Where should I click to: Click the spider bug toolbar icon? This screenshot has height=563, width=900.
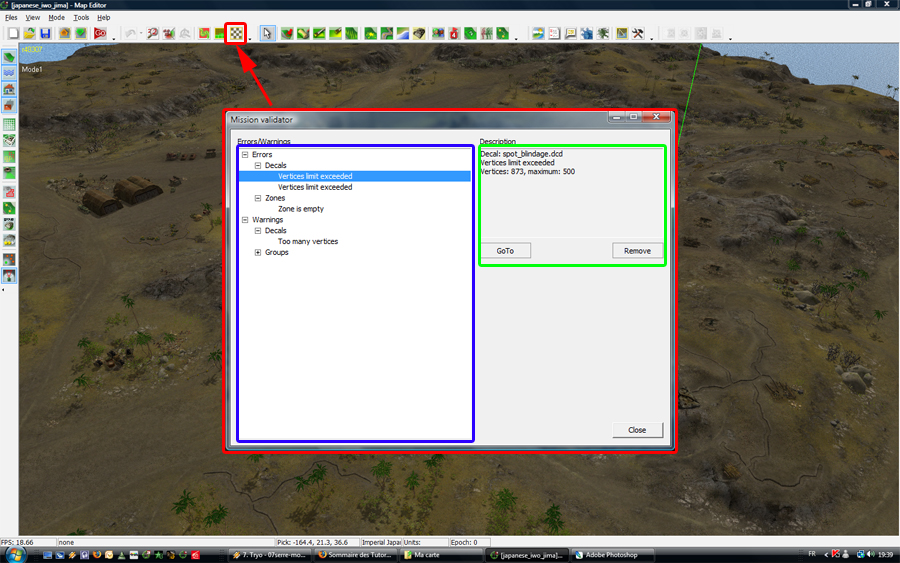pos(603,33)
